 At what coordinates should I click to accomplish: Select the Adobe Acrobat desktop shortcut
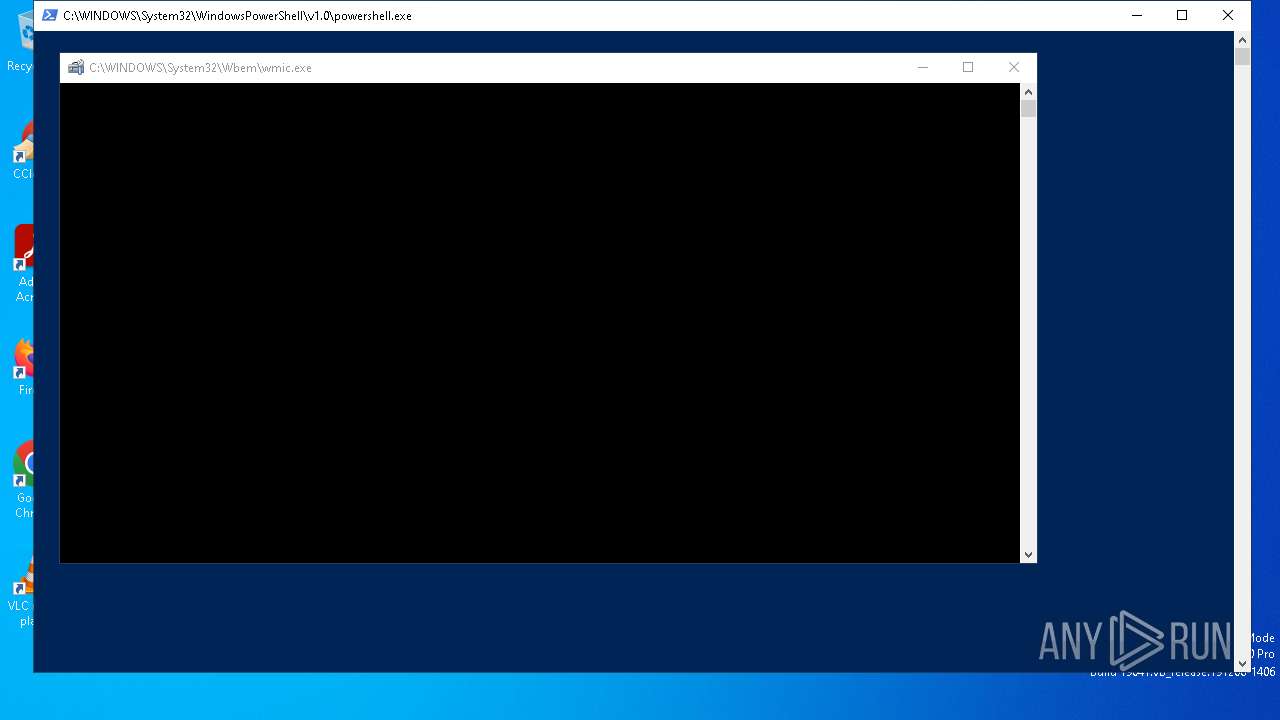tap(23, 263)
